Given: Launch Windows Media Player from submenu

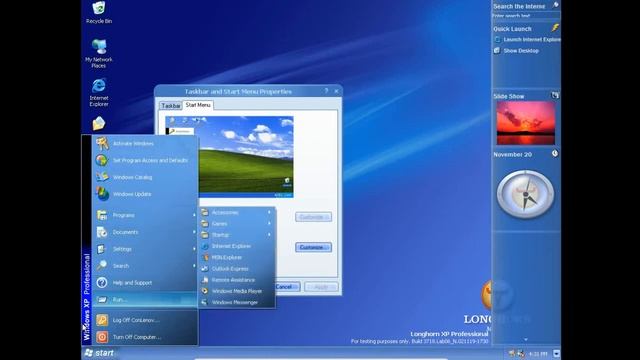Looking at the screenshot, I should pyautogui.click(x=236, y=291).
